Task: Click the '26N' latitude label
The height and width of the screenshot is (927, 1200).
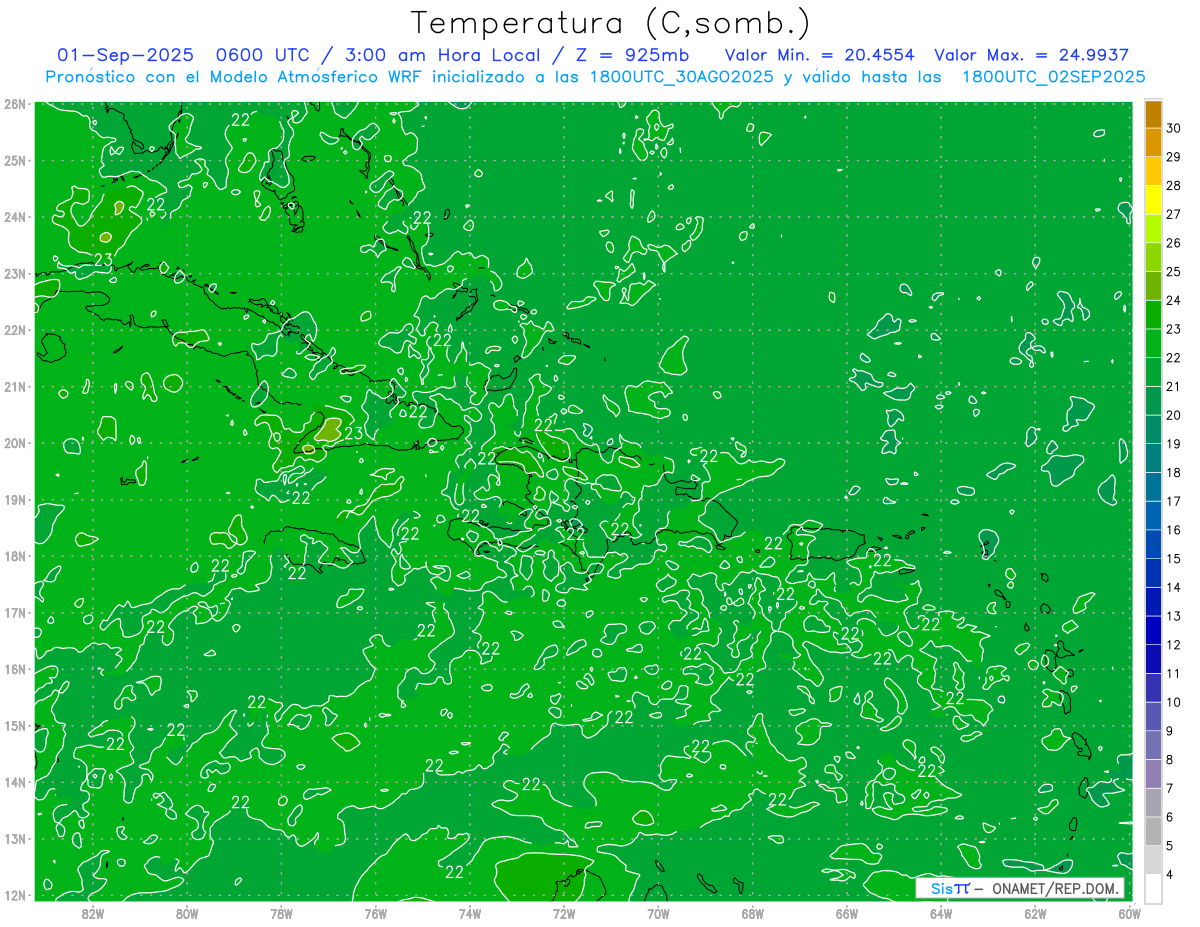Action: (x=15, y=104)
